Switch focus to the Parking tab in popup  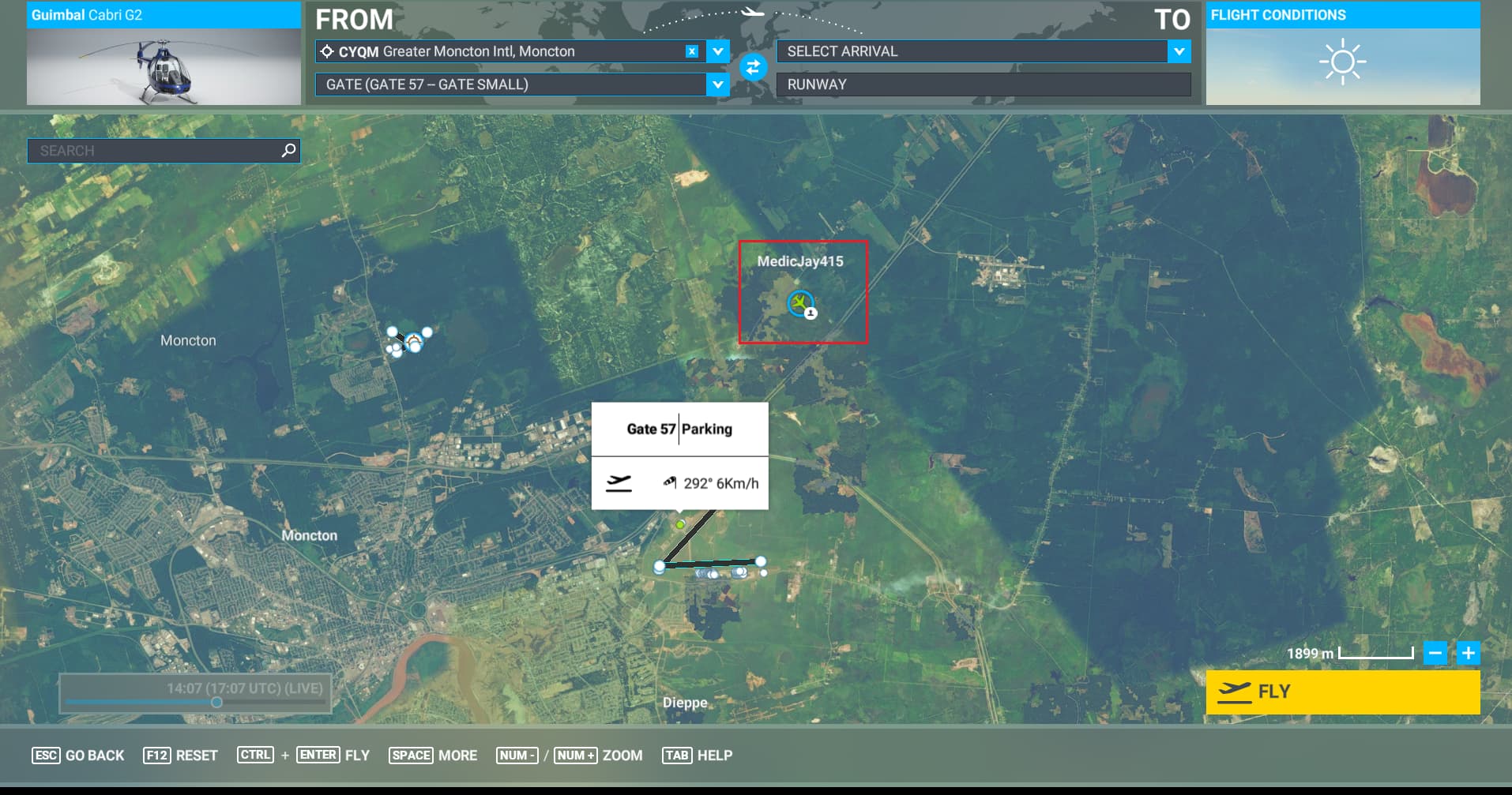click(x=708, y=429)
